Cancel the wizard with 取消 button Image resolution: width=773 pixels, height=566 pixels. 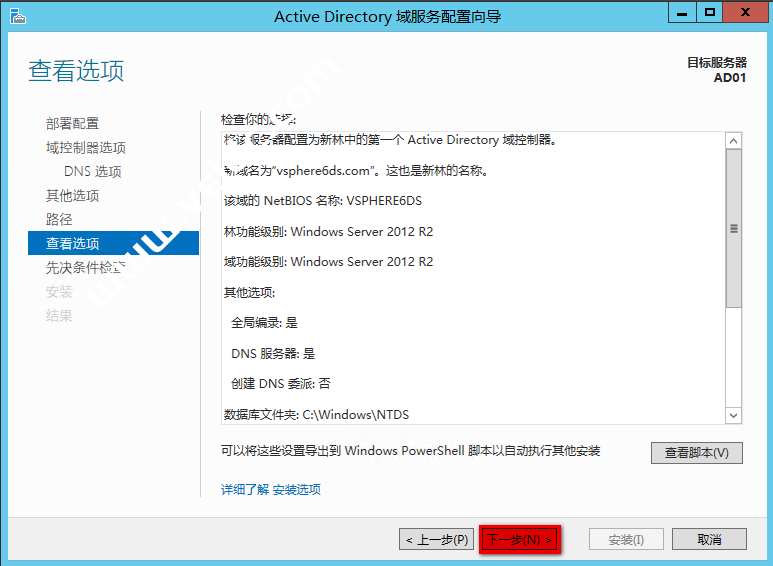coord(709,539)
